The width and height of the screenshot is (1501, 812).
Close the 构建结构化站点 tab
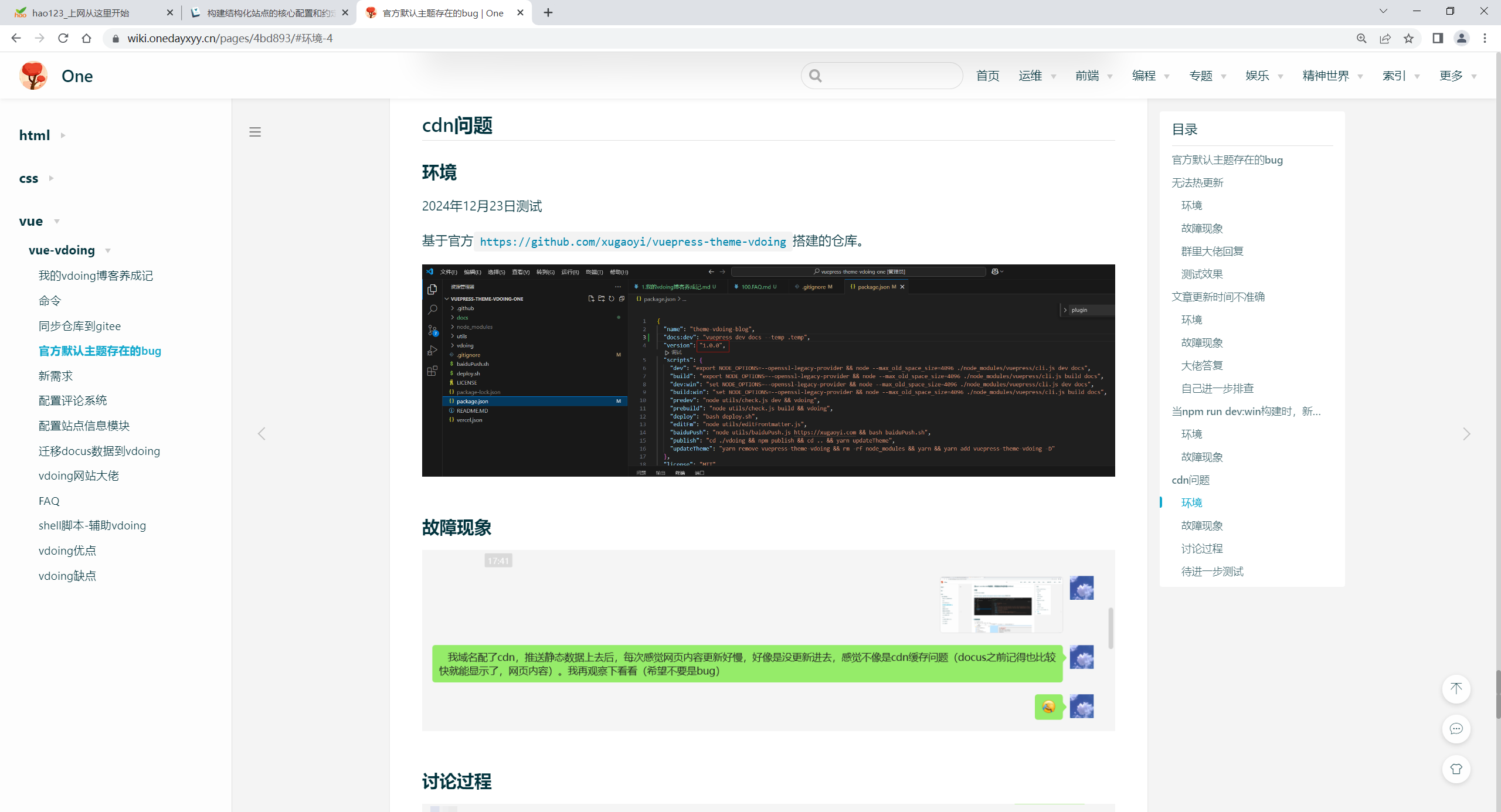(x=345, y=12)
